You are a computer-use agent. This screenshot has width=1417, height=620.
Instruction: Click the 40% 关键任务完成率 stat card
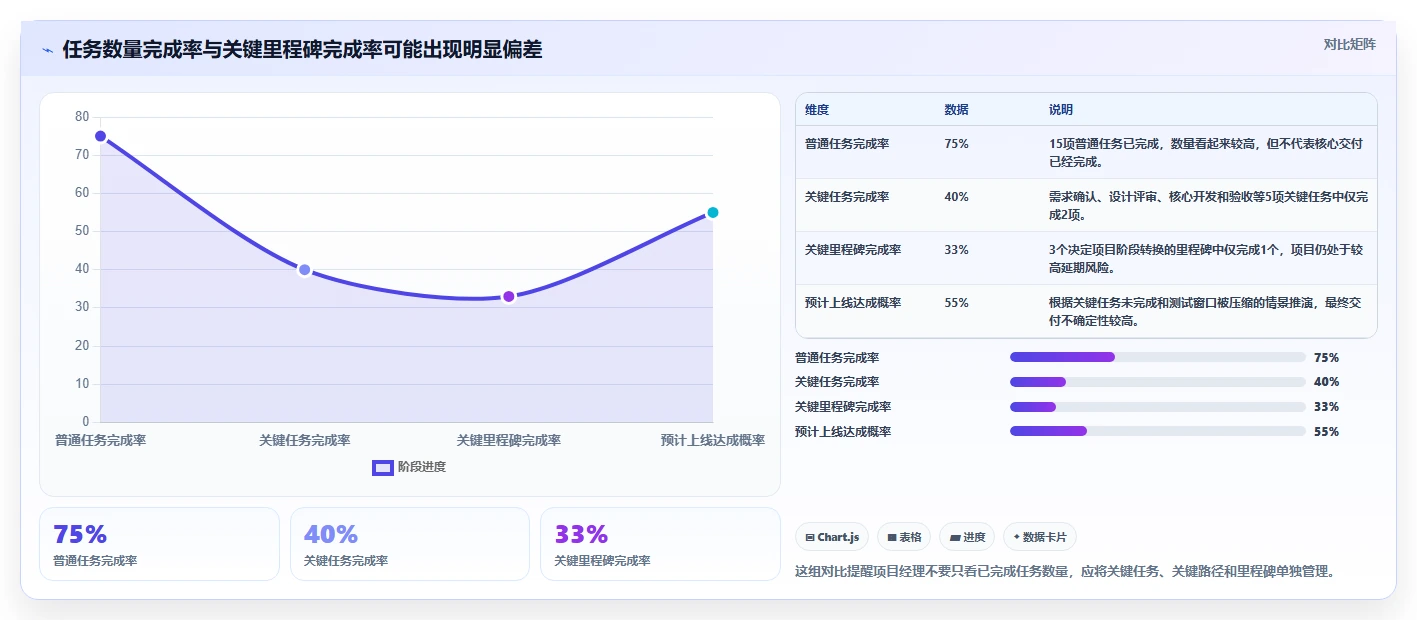410,544
